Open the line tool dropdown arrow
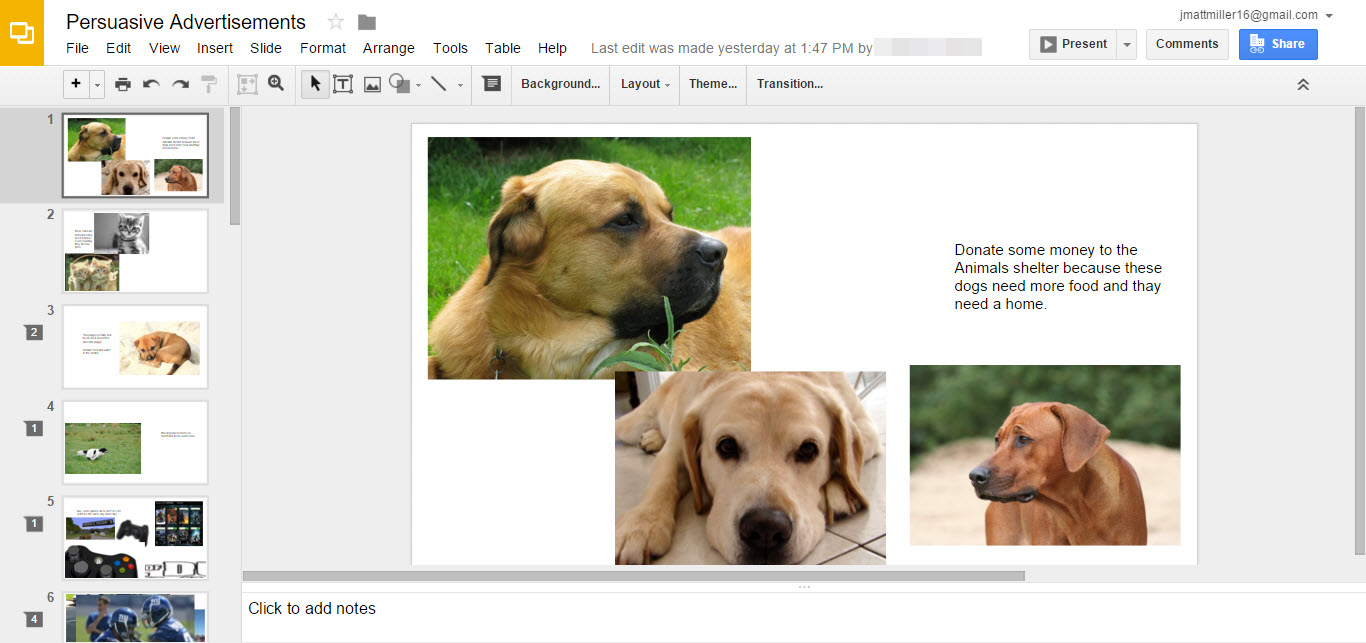The height and width of the screenshot is (643, 1366). pyautogui.click(x=460, y=85)
